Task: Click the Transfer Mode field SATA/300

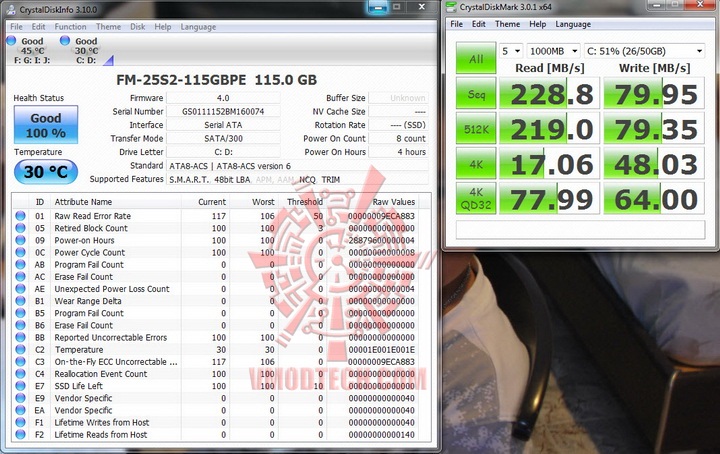Action: point(223,138)
